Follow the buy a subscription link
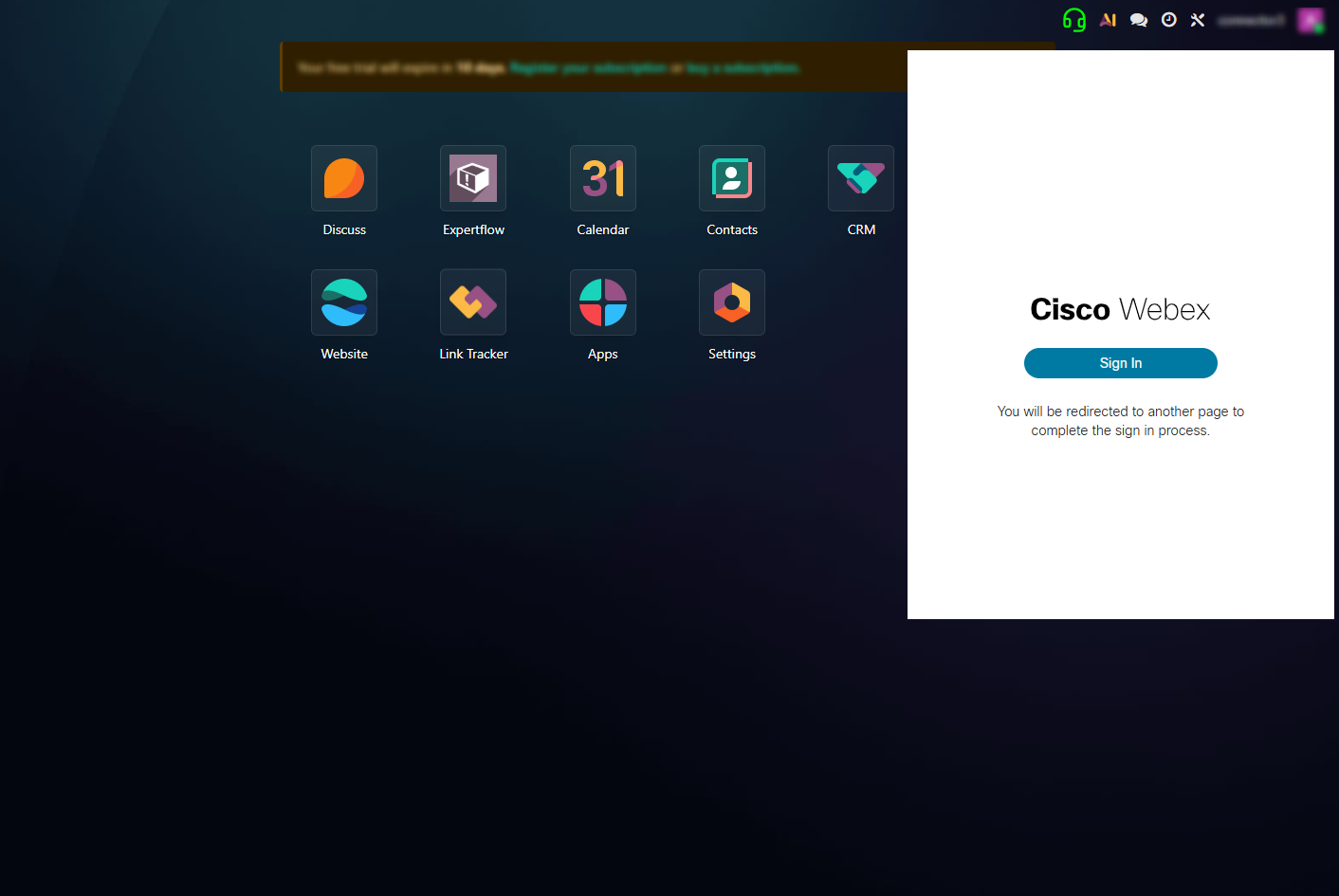This screenshot has width=1339, height=896. click(x=743, y=68)
